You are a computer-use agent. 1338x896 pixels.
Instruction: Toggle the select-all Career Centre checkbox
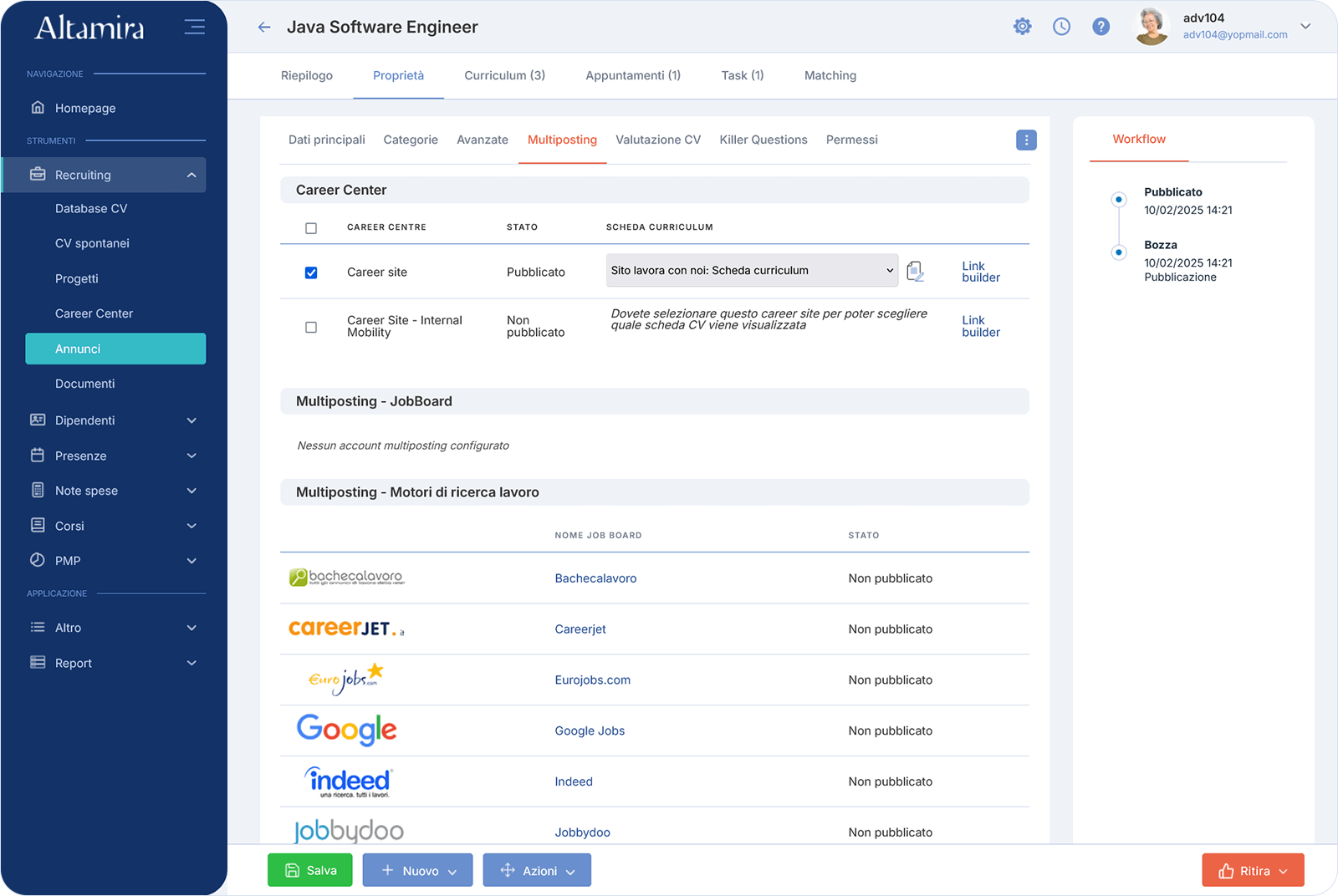tap(311, 228)
